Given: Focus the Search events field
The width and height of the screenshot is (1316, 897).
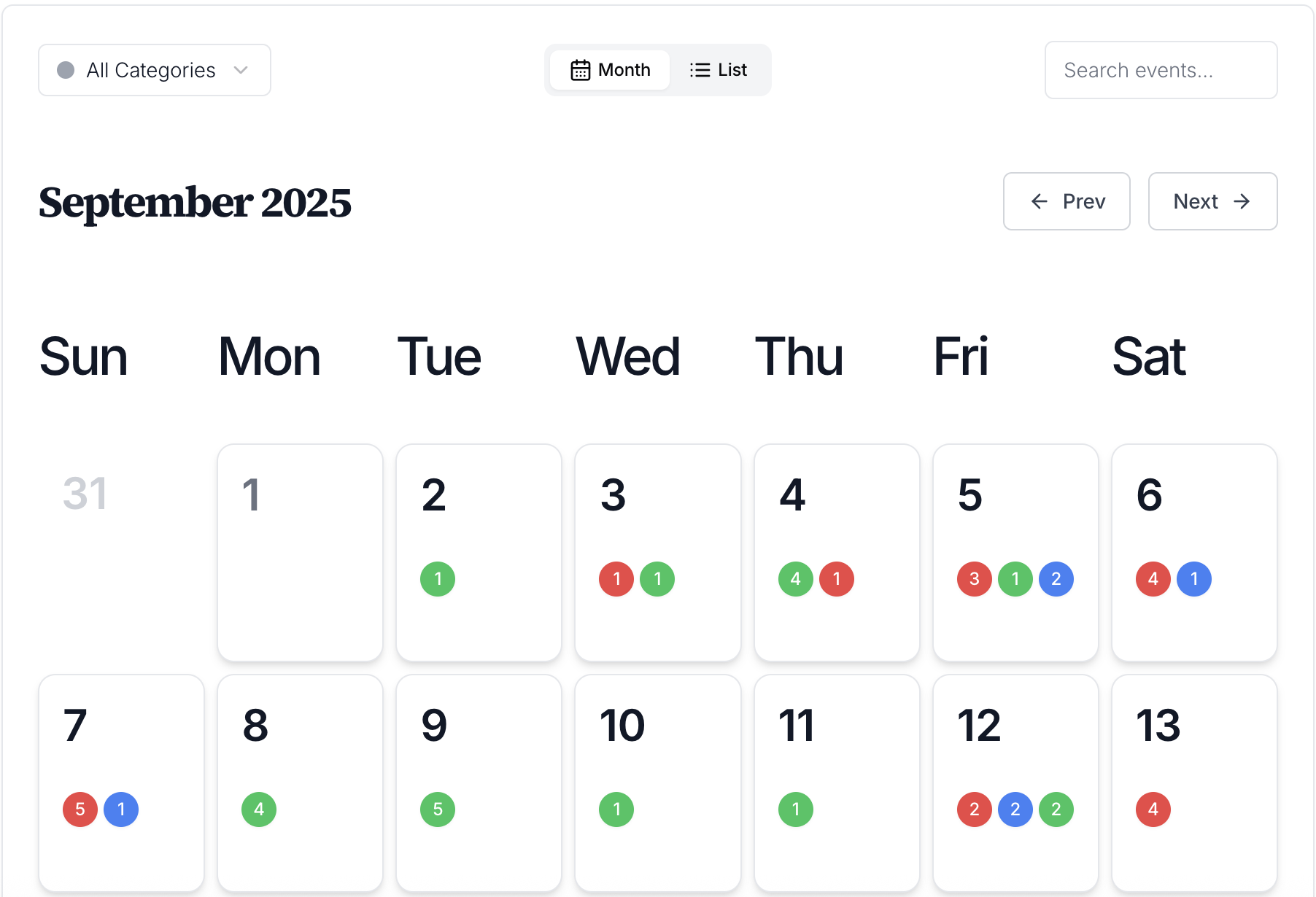Looking at the screenshot, I should [1161, 70].
